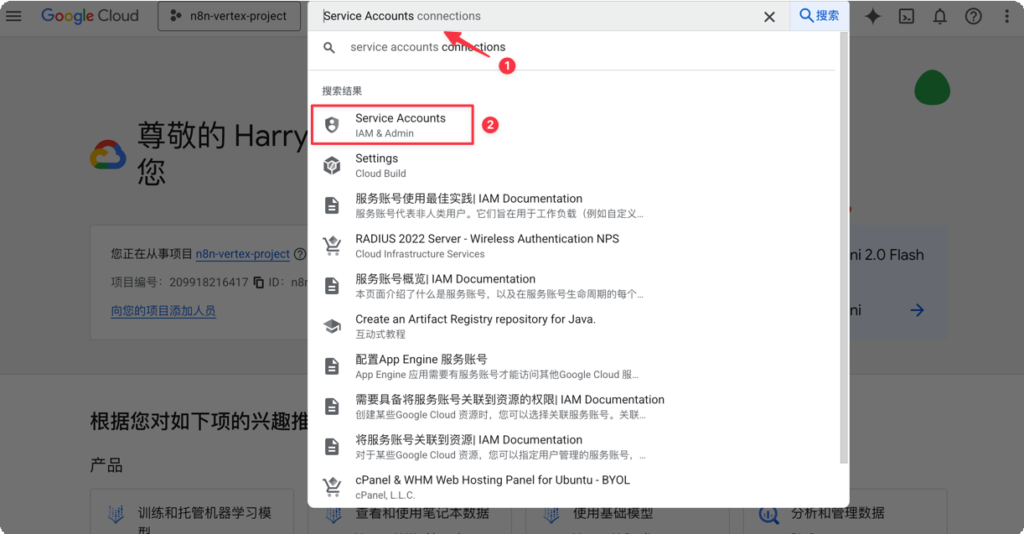Image resolution: width=1024 pixels, height=534 pixels.
Task: Open the help question mark icon
Action: coord(973,16)
